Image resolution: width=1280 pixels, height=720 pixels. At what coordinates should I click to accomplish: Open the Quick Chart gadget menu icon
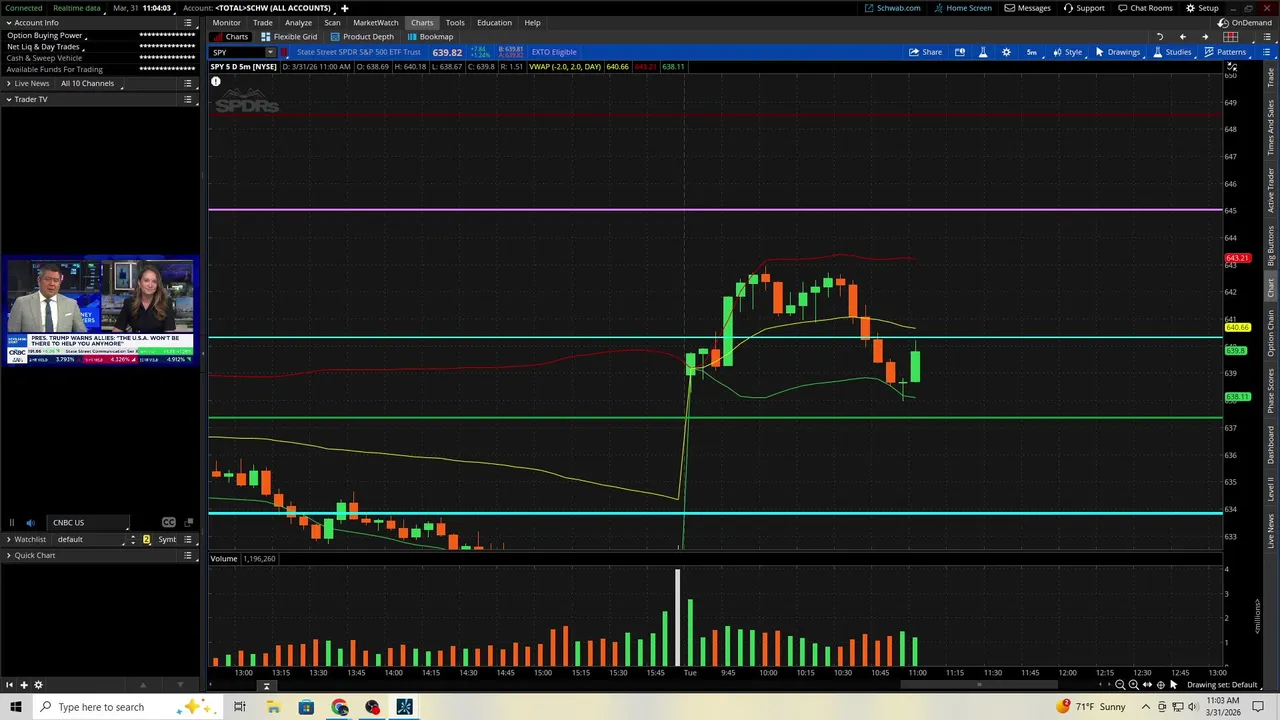click(187, 555)
